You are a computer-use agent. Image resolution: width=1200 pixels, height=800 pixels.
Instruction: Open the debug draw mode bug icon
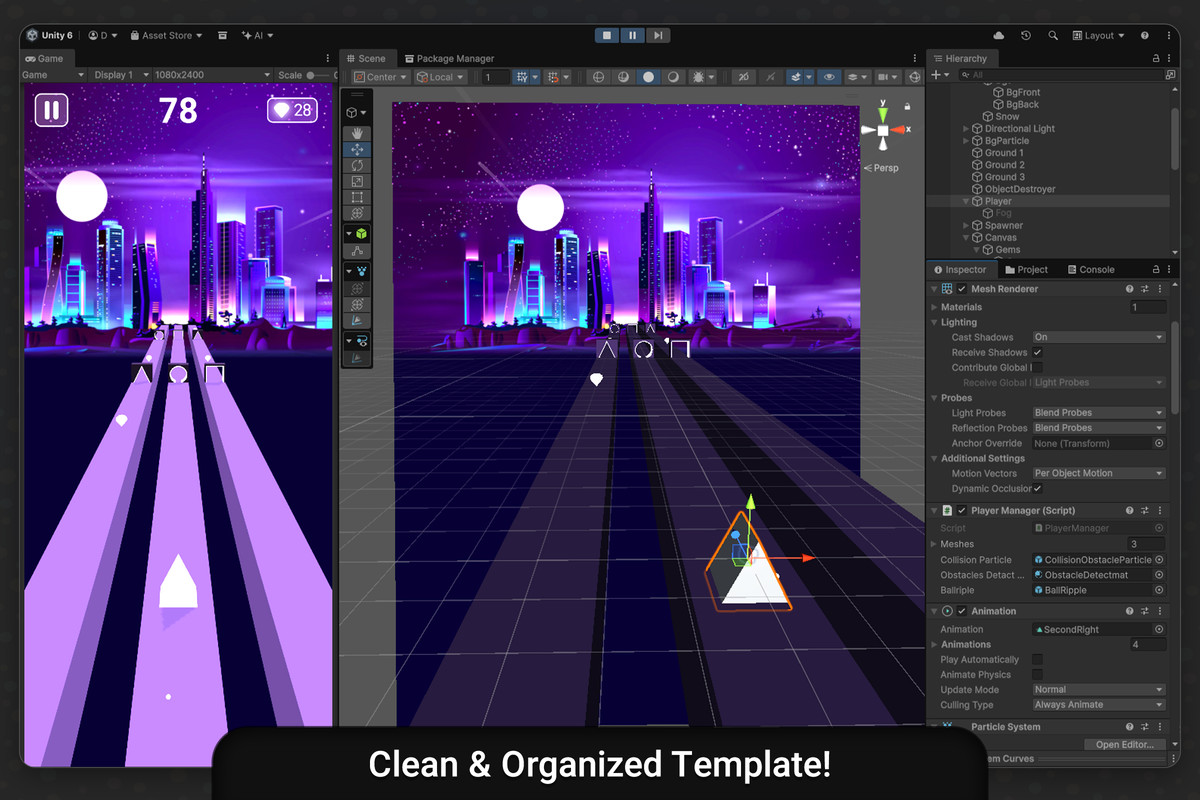point(698,77)
